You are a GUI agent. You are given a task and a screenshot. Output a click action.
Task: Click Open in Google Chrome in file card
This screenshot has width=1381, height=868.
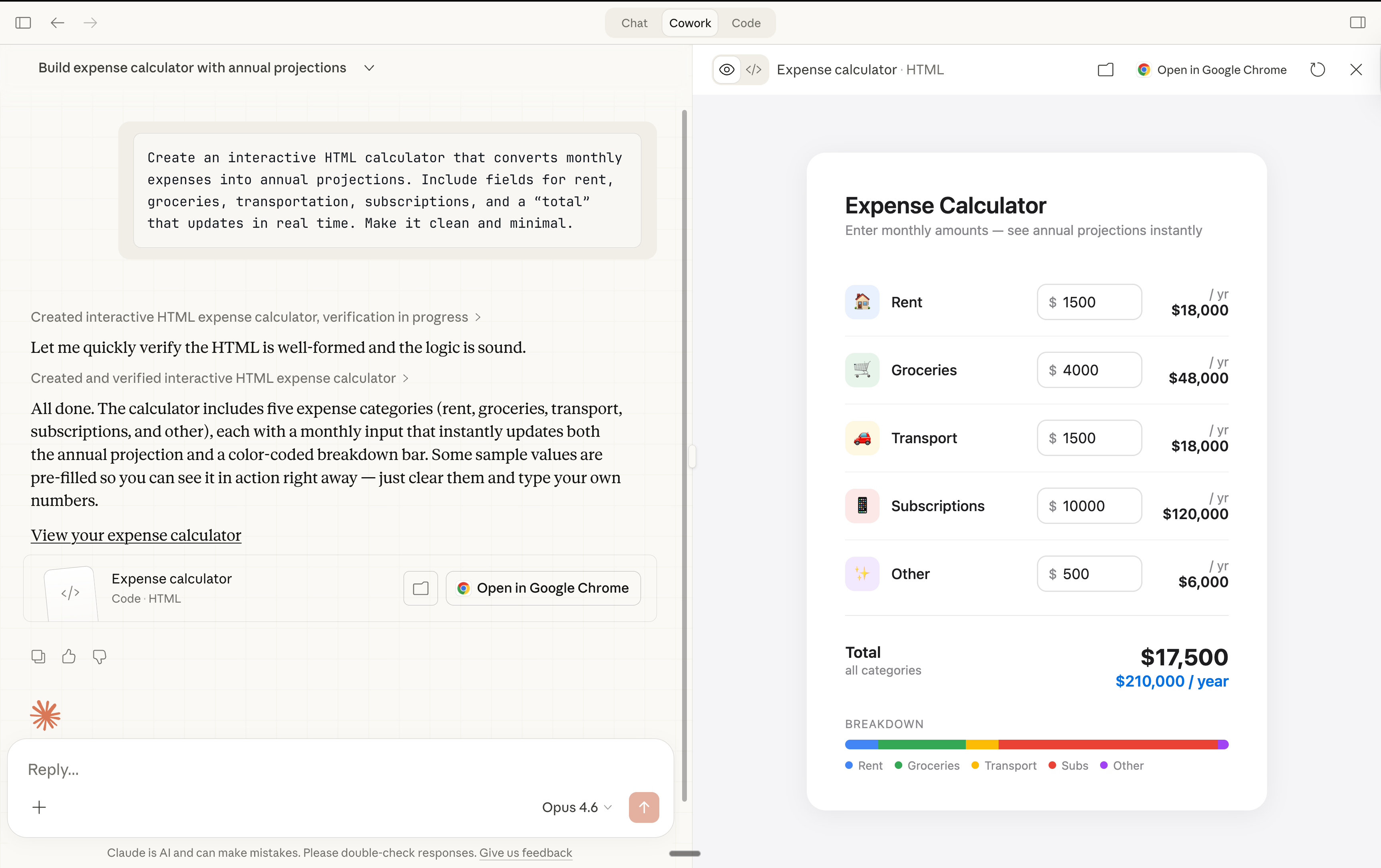point(543,588)
